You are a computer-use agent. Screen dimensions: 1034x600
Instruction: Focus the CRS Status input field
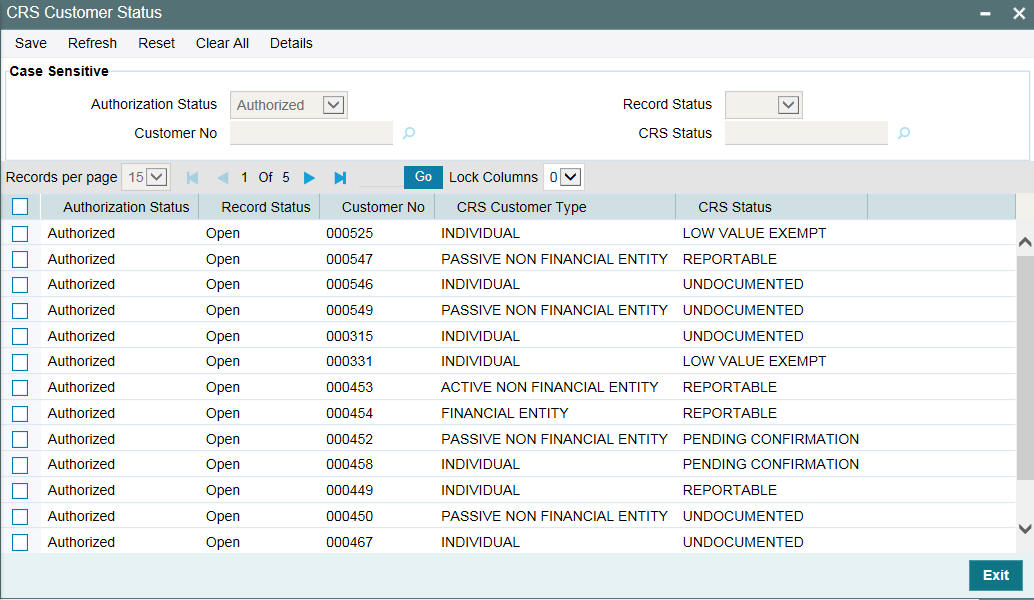(806, 133)
